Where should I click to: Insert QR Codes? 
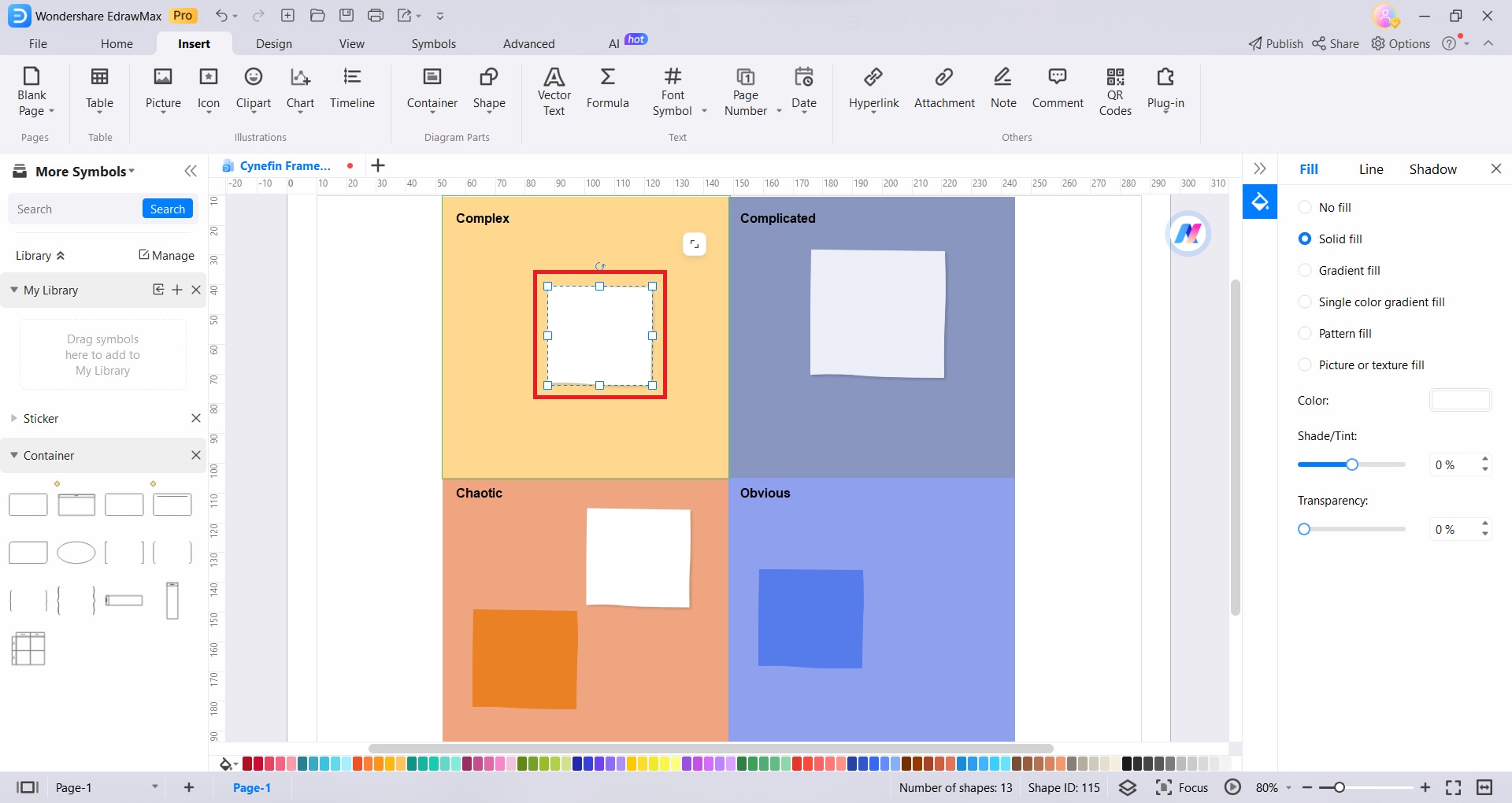pyautogui.click(x=1115, y=92)
